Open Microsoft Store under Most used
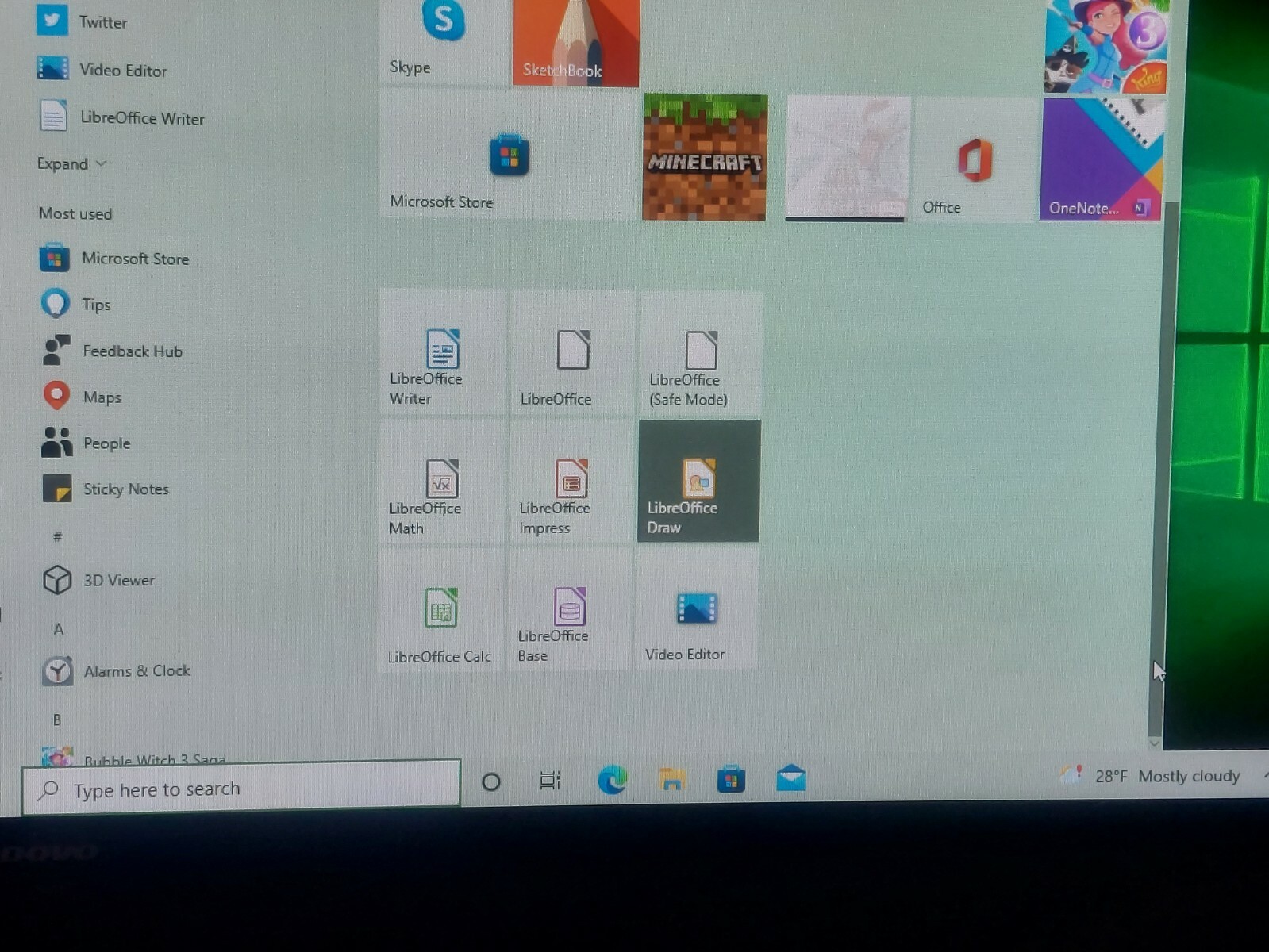Viewport: 1269px width, 952px height. (x=115, y=259)
